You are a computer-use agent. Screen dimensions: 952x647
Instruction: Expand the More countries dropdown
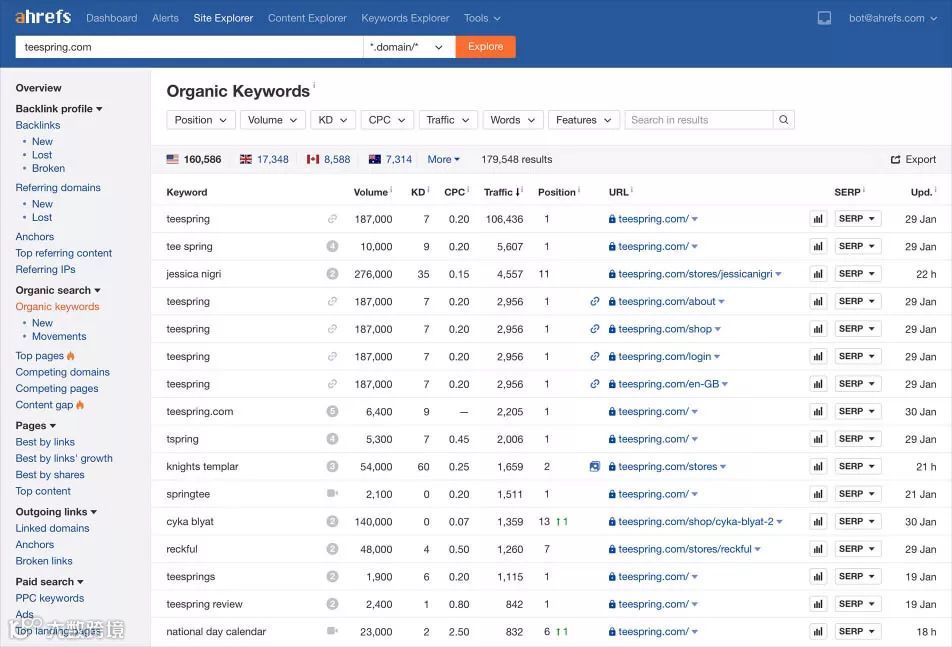(x=443, y=160)
